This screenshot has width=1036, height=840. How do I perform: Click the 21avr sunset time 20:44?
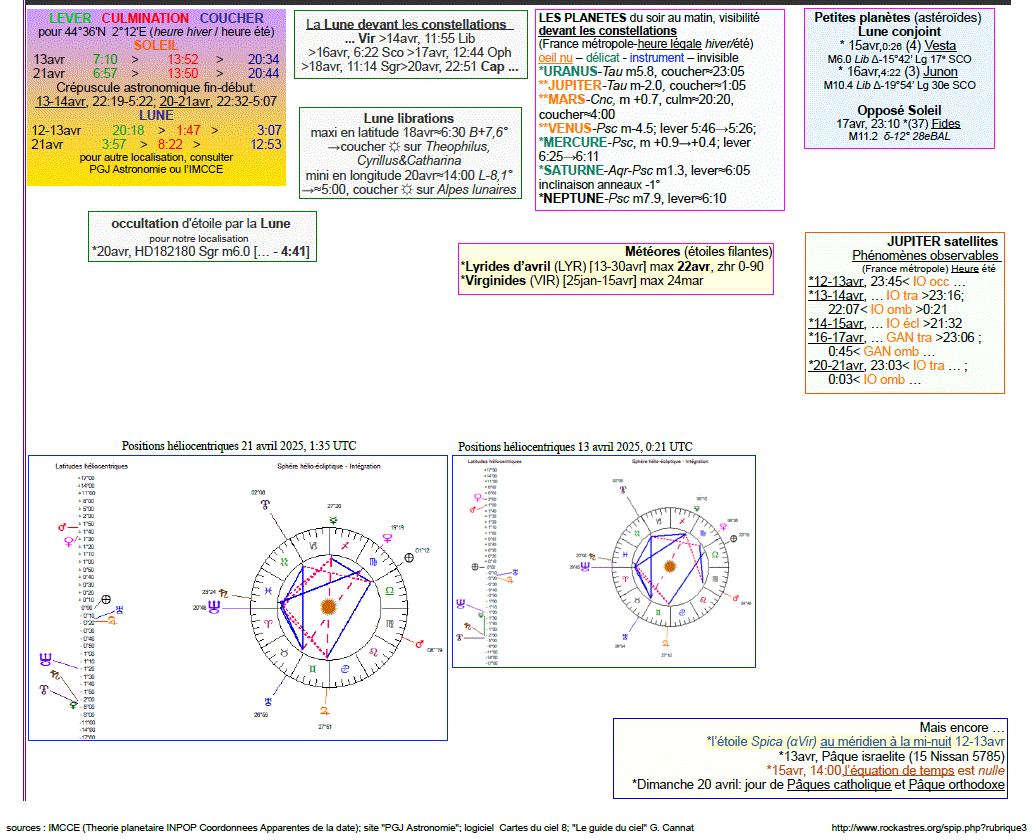click(x=264, y=73)
